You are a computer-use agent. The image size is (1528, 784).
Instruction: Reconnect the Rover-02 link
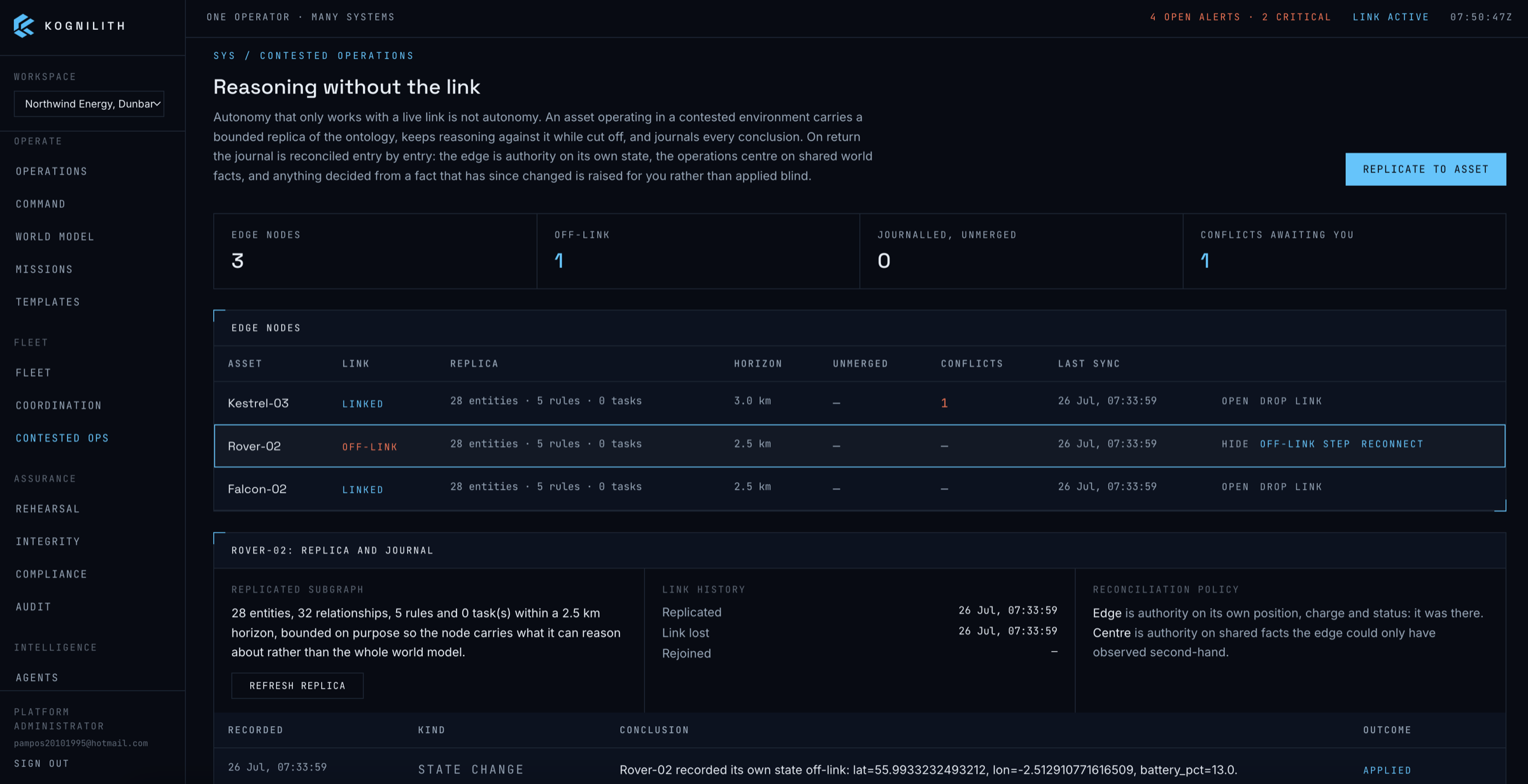(1392, 444)
